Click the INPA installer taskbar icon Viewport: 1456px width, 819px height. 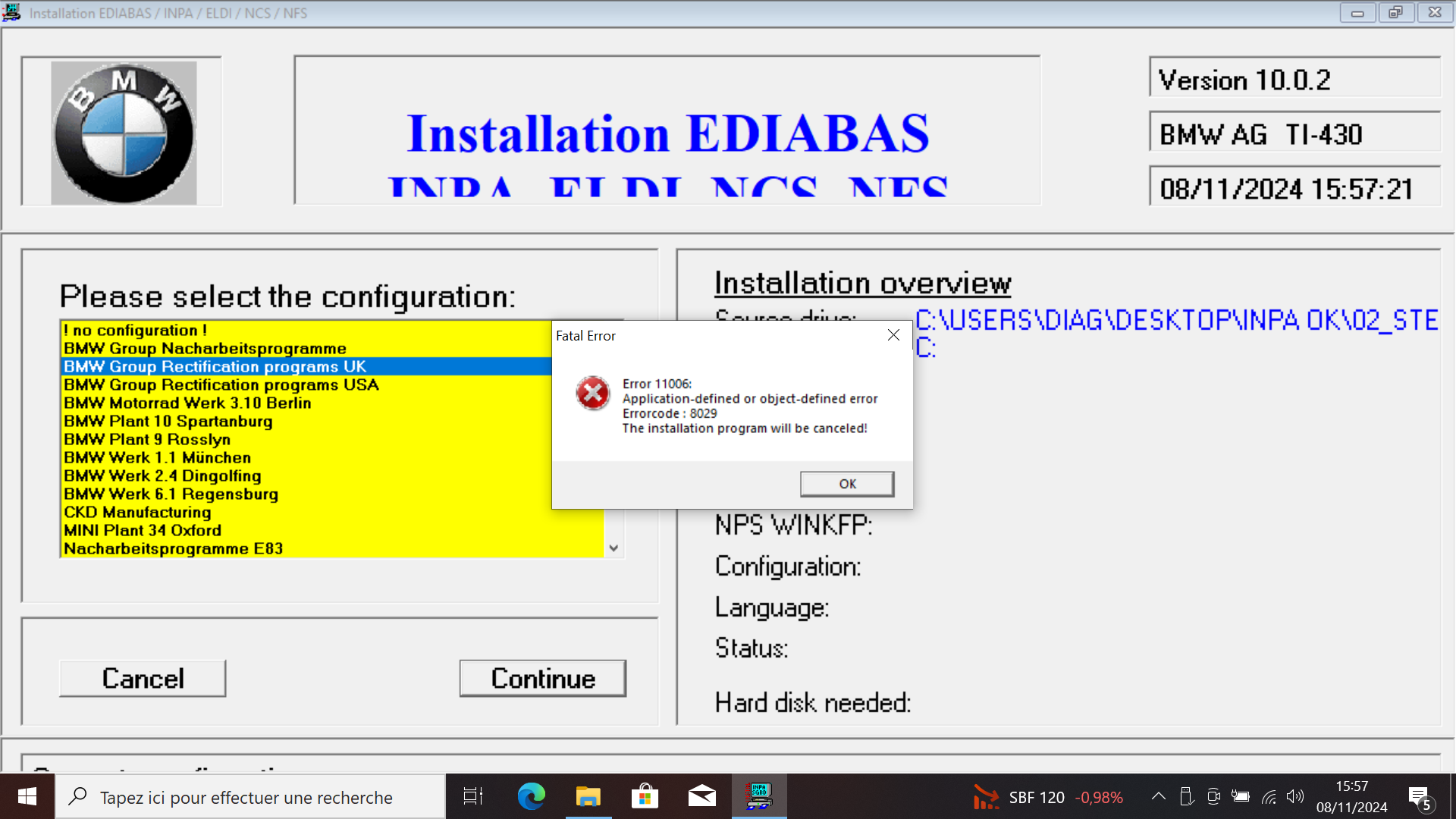(759, 796)
